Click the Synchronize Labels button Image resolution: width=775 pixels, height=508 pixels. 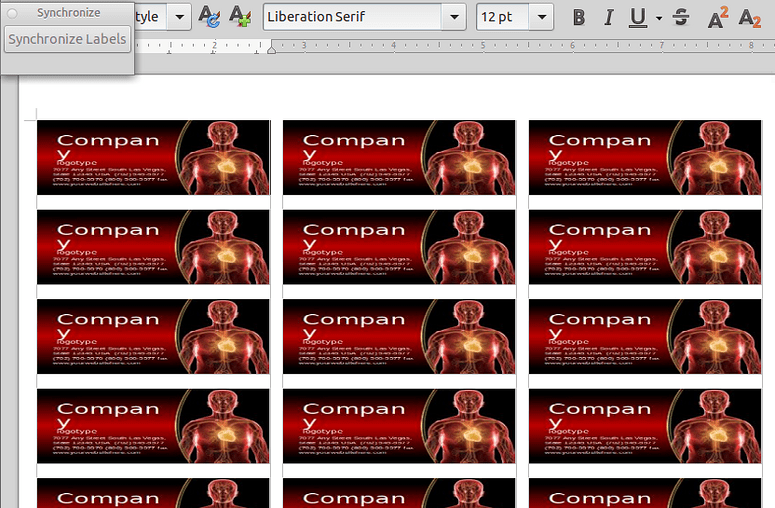point(67,39)
